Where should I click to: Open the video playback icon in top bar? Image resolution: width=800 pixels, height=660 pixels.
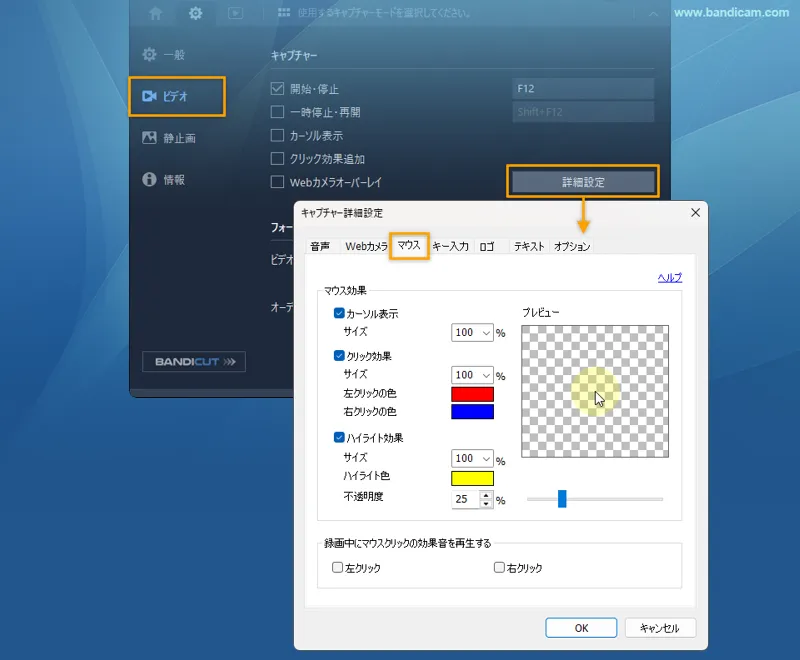click(235, 13)
